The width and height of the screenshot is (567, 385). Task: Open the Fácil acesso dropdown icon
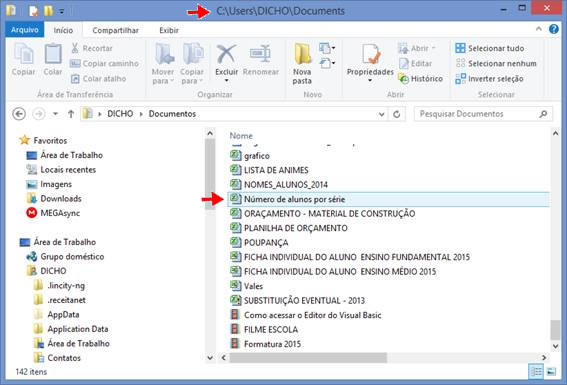(x=327, y=63)
